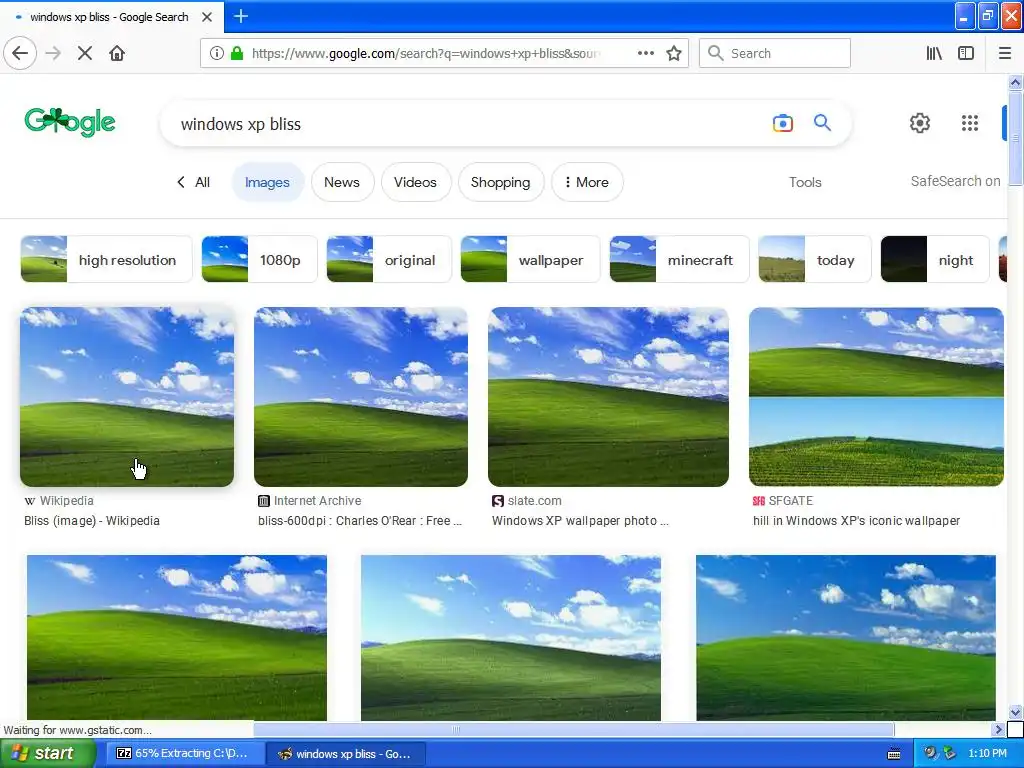This screenshot has width=1024, height=768.
Task: Open 'bliss-600dpi : Charles O'Rear' link
Action: tap(360, 520)
